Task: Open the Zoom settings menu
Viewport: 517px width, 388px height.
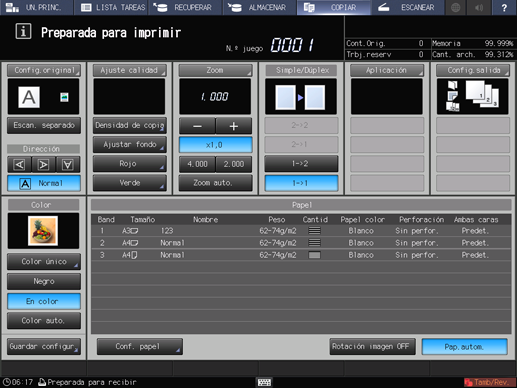Action: click(x=215, y=70)
